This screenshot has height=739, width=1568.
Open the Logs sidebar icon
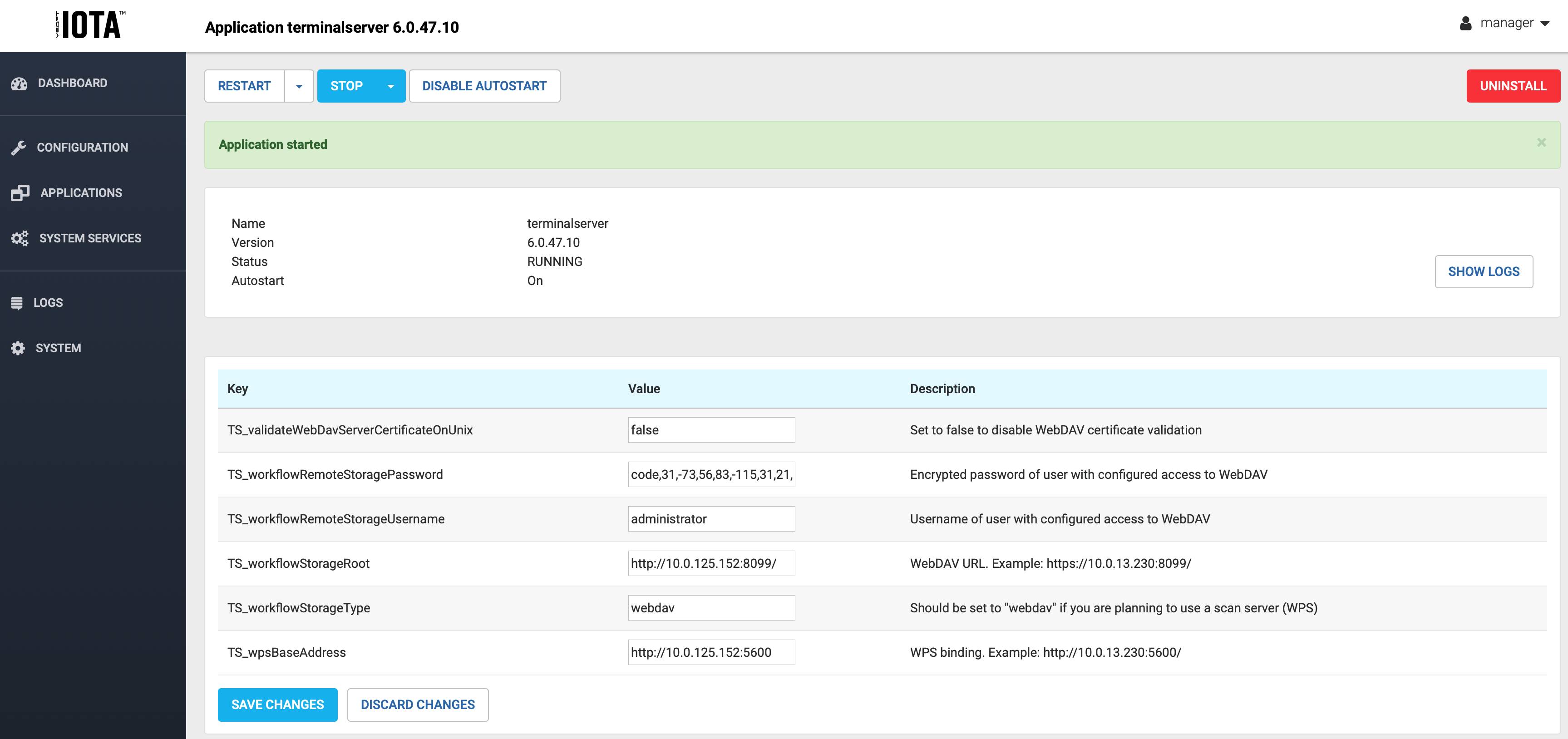tap(17, 302)
